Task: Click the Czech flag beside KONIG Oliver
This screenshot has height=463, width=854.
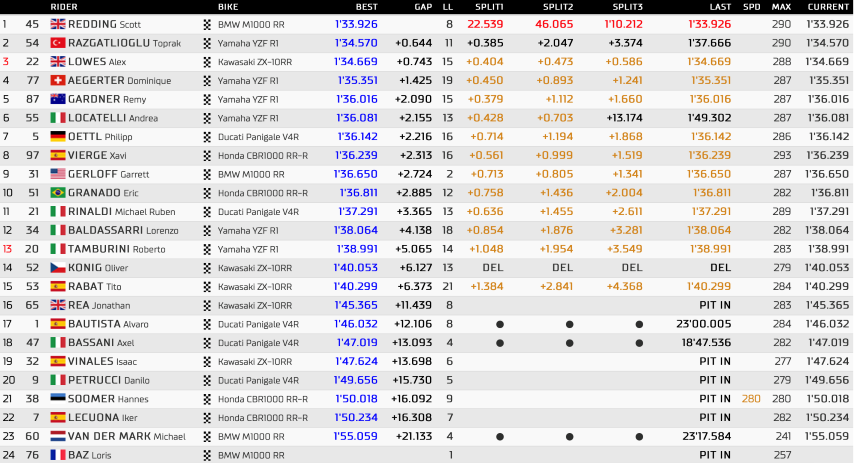Action: click(x=58, y=267)
